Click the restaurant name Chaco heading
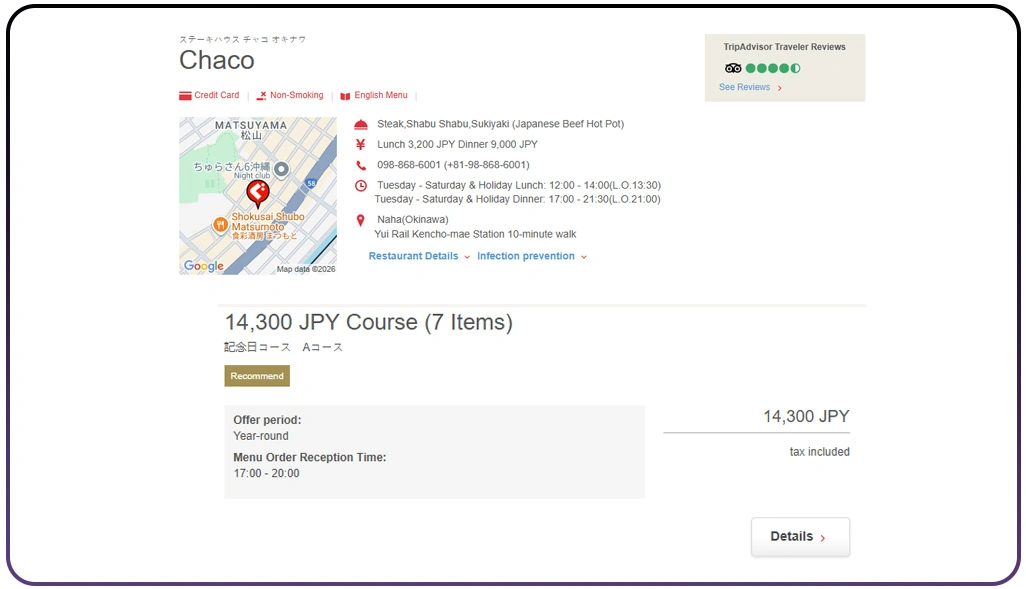Viewport: 1026px width, 589px height. (215, 61)
